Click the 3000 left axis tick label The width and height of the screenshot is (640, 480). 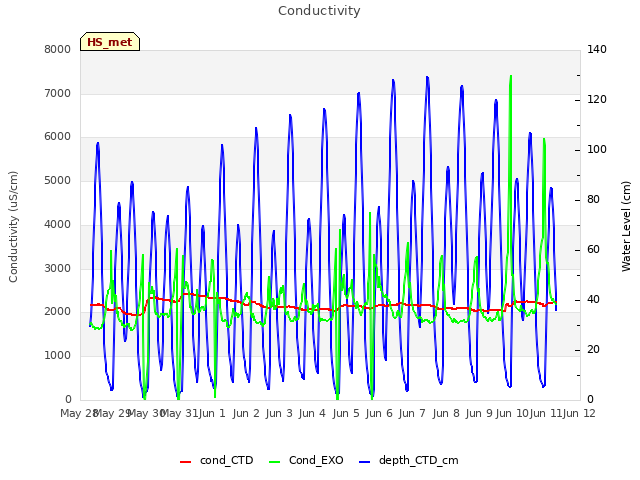(58, 268)
